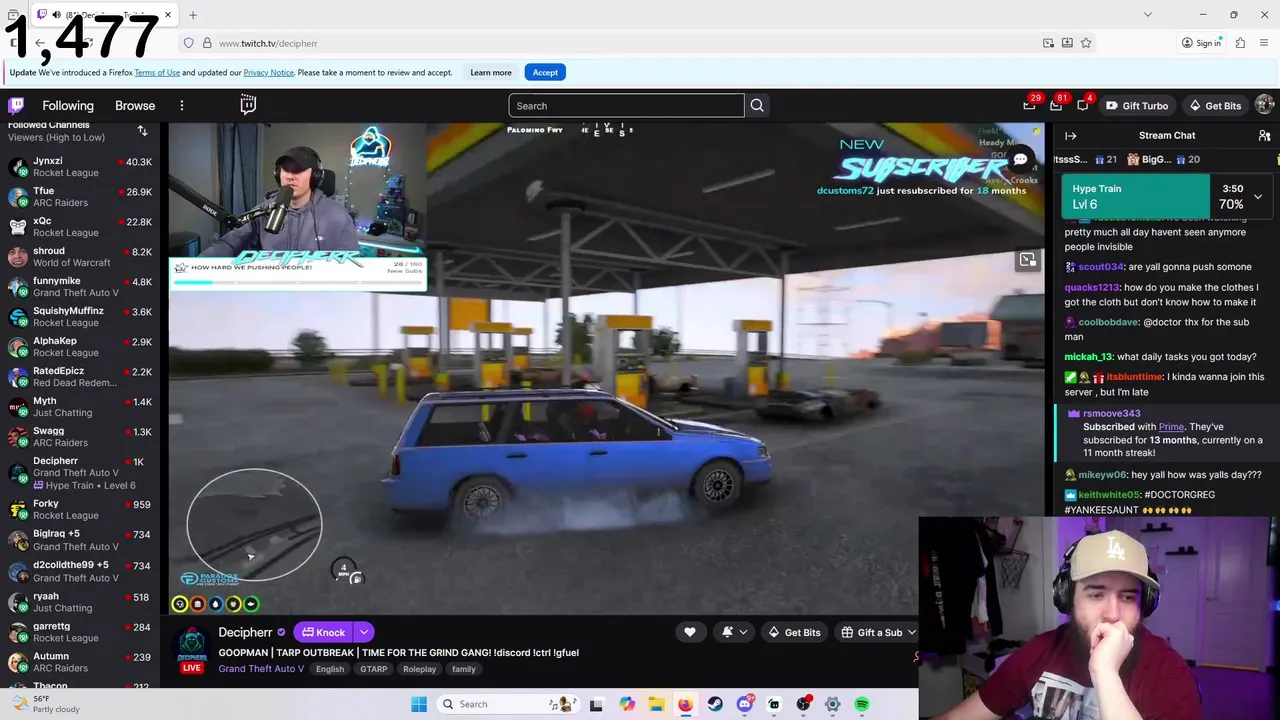Open Decipherr channel avatar
1280x720 pixels.
pos(192,644)
